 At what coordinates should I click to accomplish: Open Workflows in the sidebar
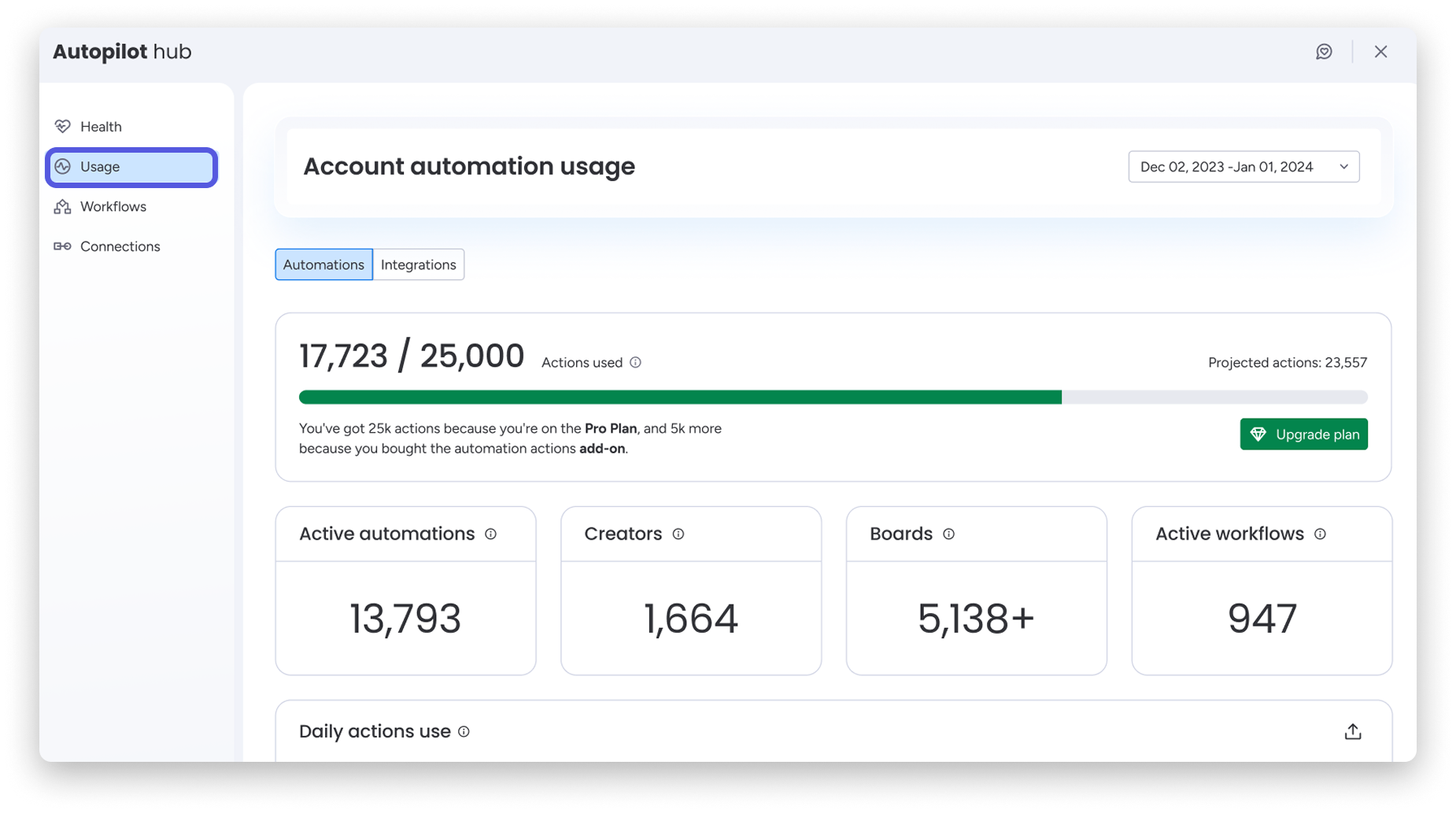[x=113, y=207]
